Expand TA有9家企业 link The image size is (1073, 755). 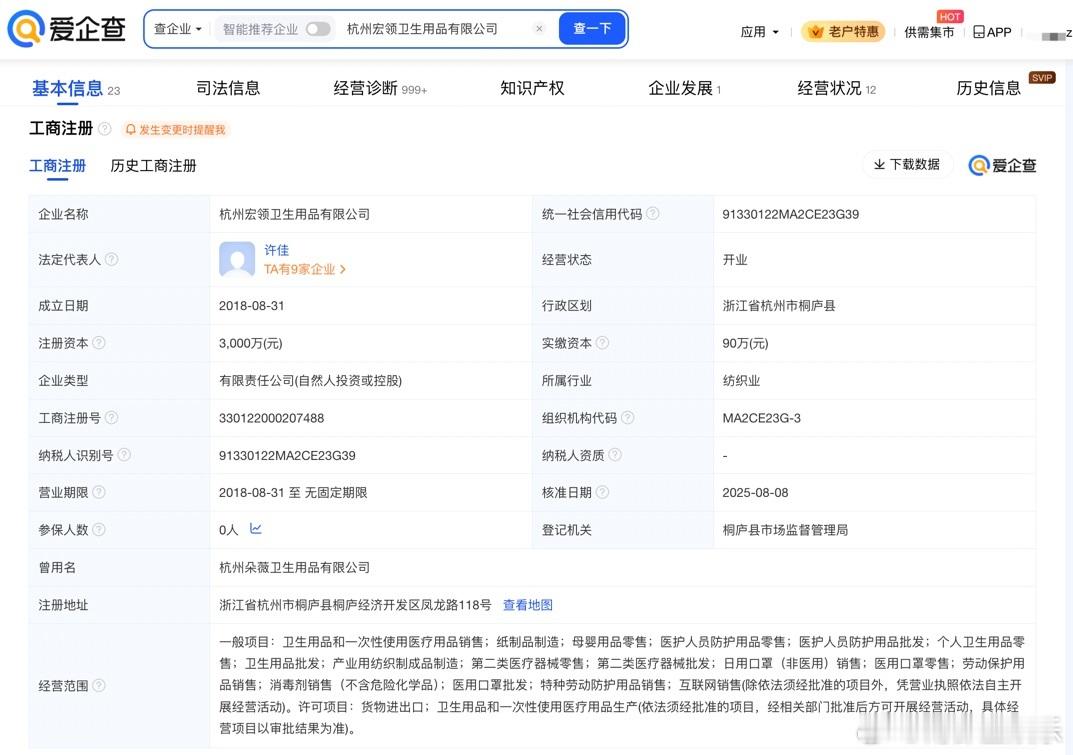(305, 270)
